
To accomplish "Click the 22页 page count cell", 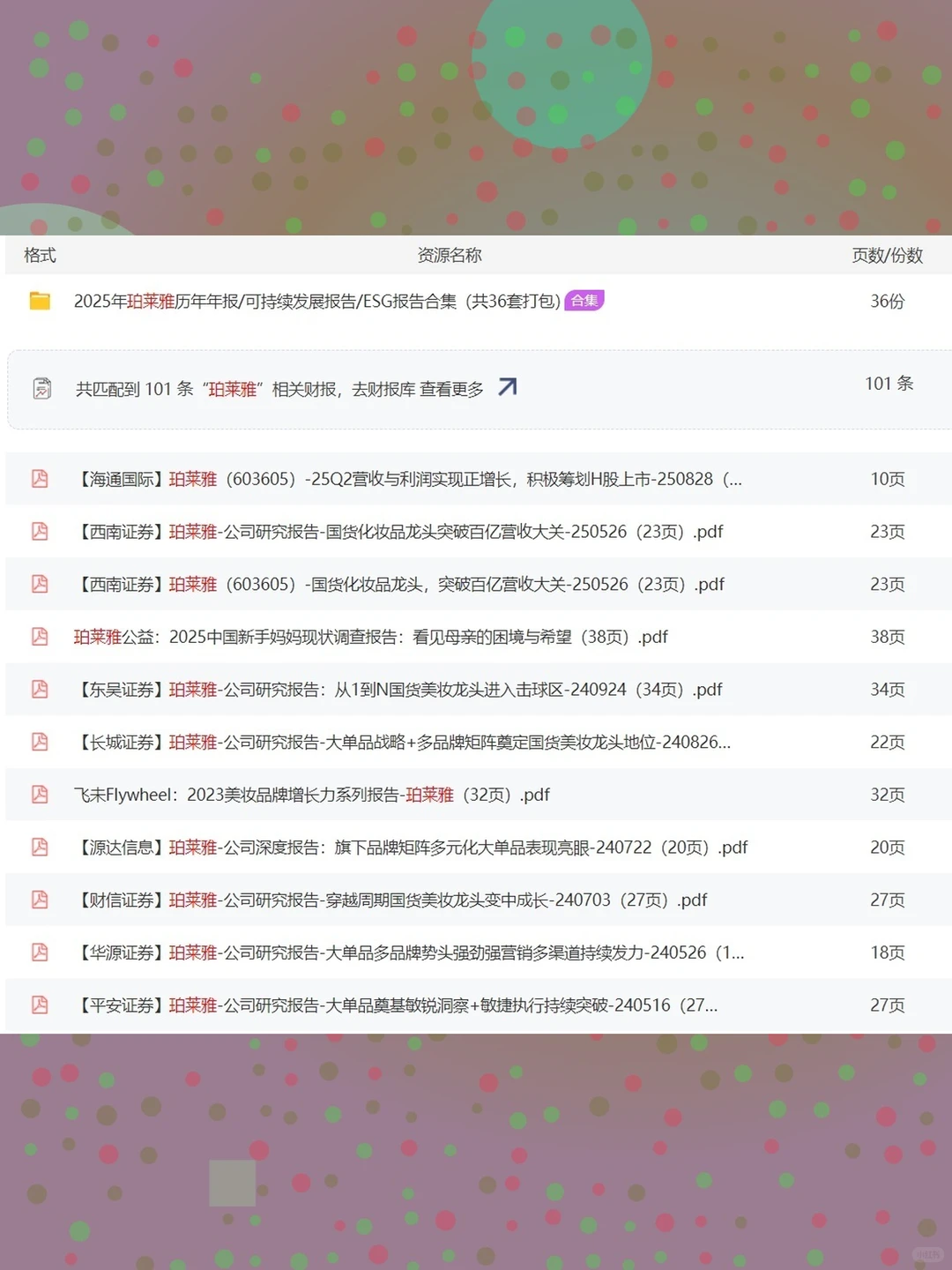I will point(888,742).
